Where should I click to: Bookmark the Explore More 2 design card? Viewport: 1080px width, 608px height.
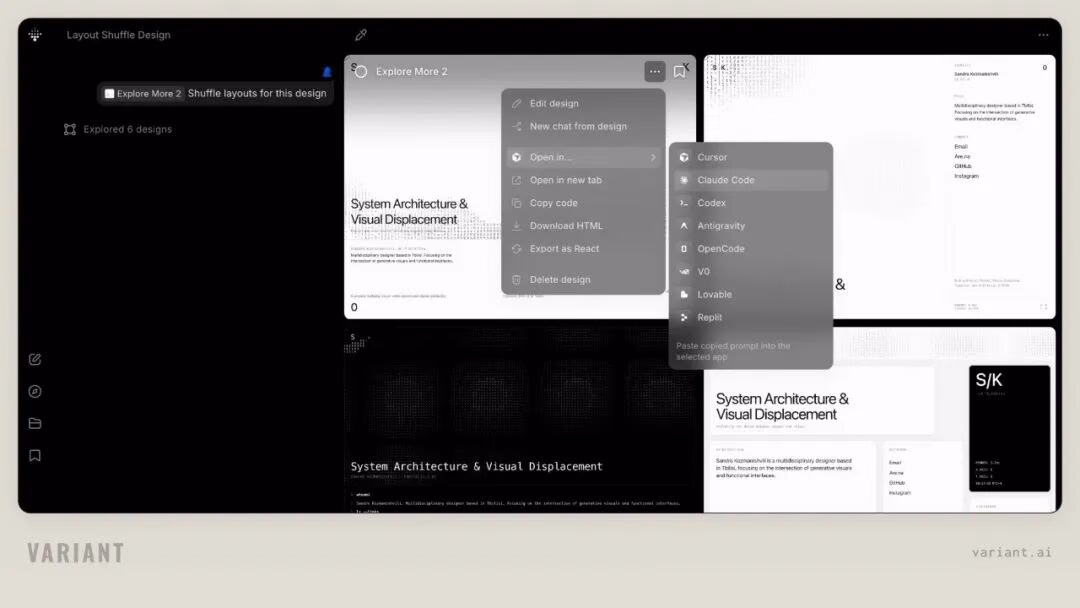pos(679,72)
